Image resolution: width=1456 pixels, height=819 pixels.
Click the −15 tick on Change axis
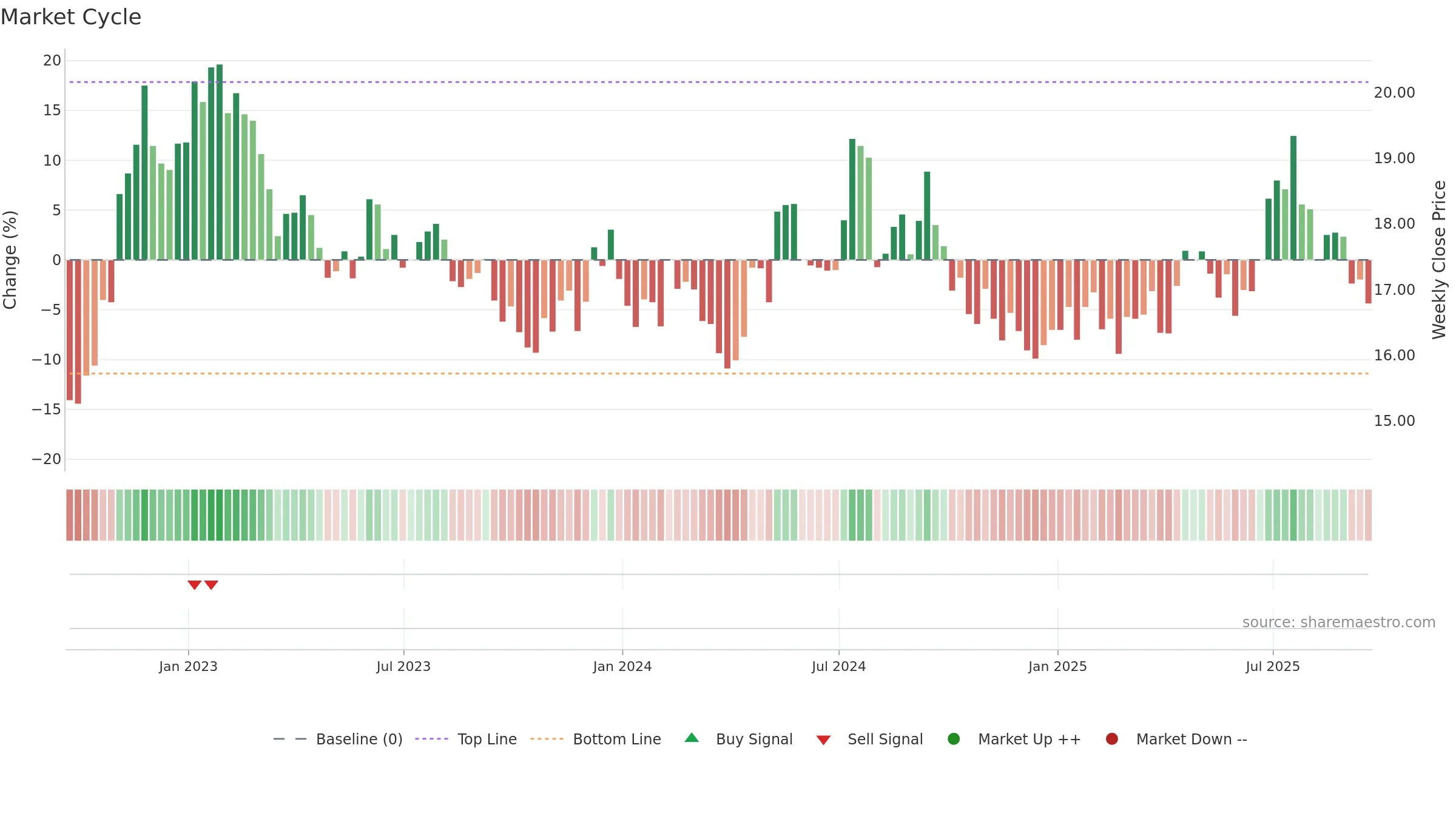[x=47, y=409]
